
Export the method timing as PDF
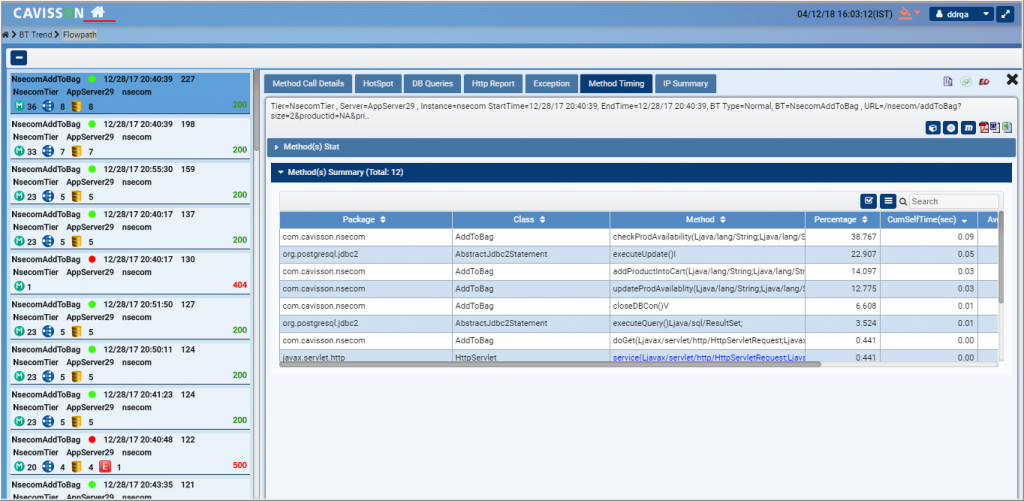983,127
